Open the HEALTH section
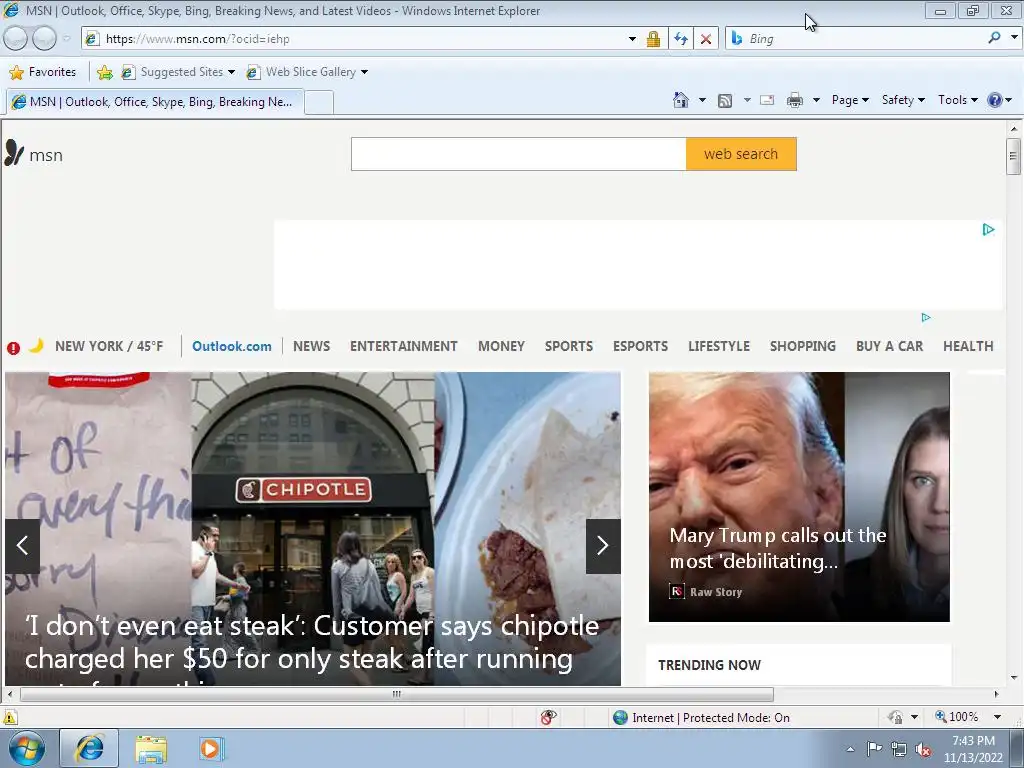The width and height of the screenshot is (1024, 768). pos(968,346)
